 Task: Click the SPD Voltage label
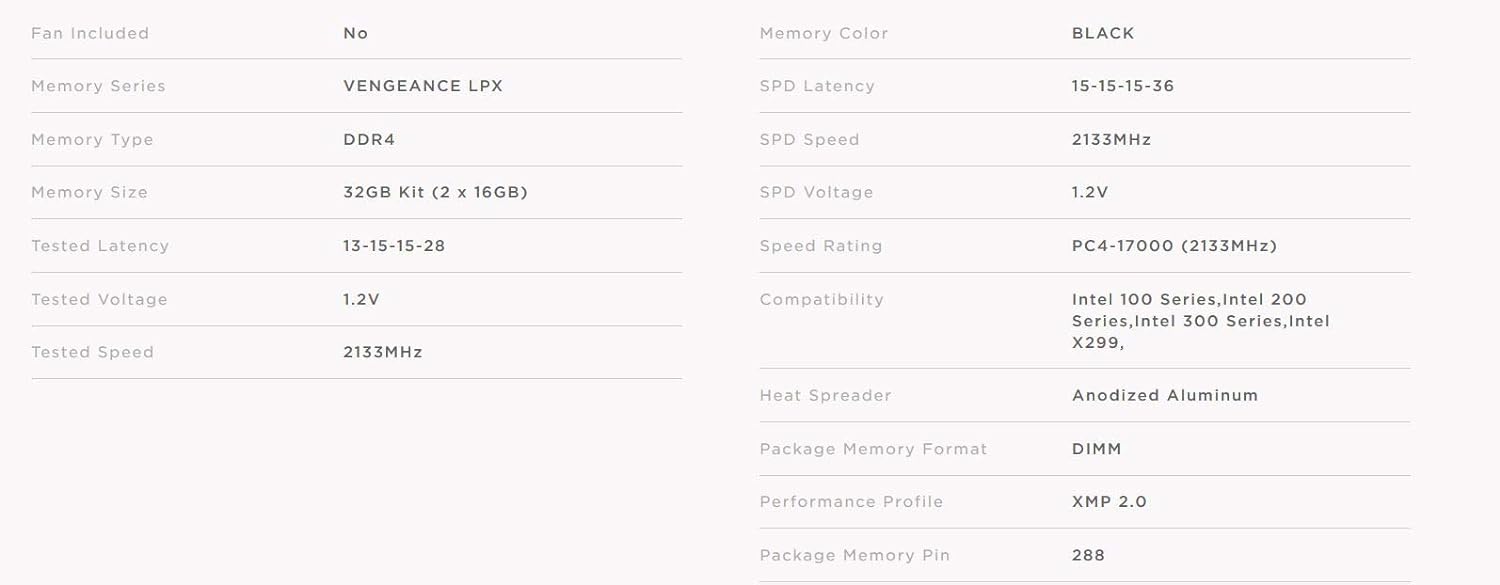point(816,193)
